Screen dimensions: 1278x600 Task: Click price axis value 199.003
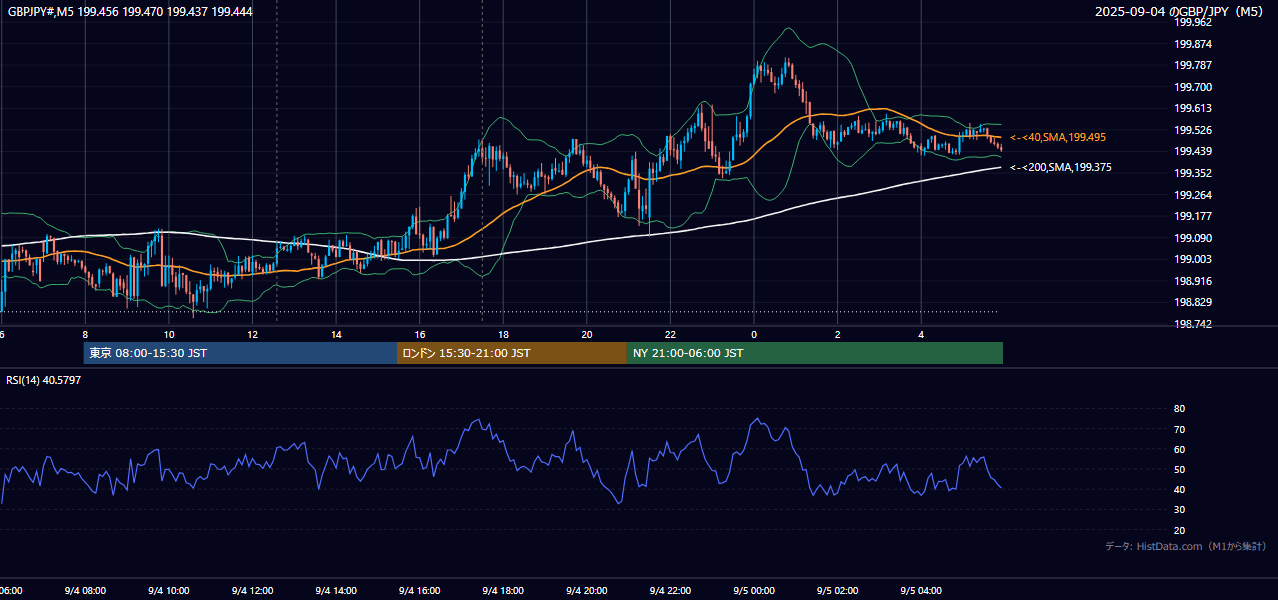1193,259
